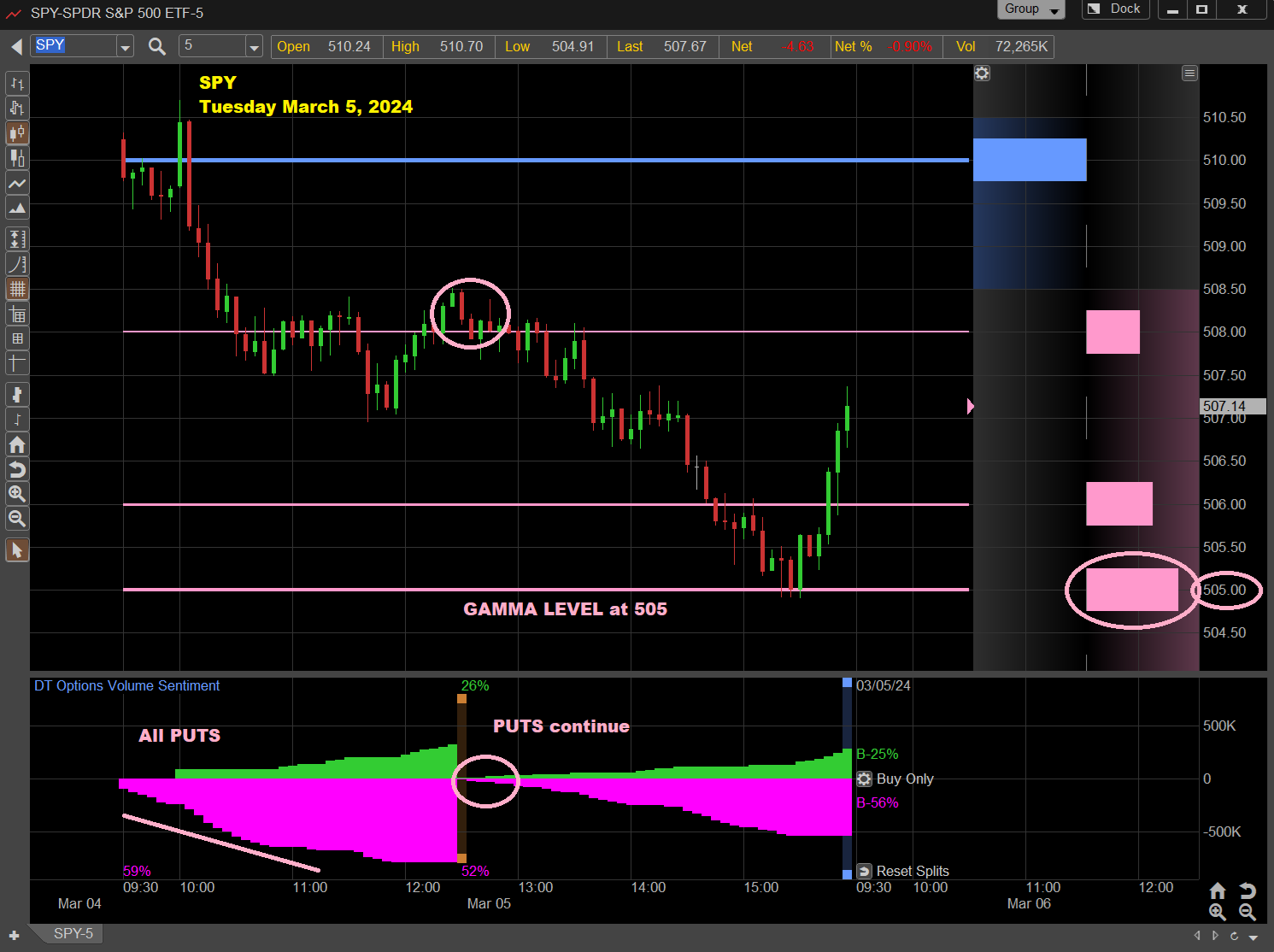This screenshot has width=1274, height=952.
Task: Click the B-56% magenta label
Action: (x=878, y=802)
